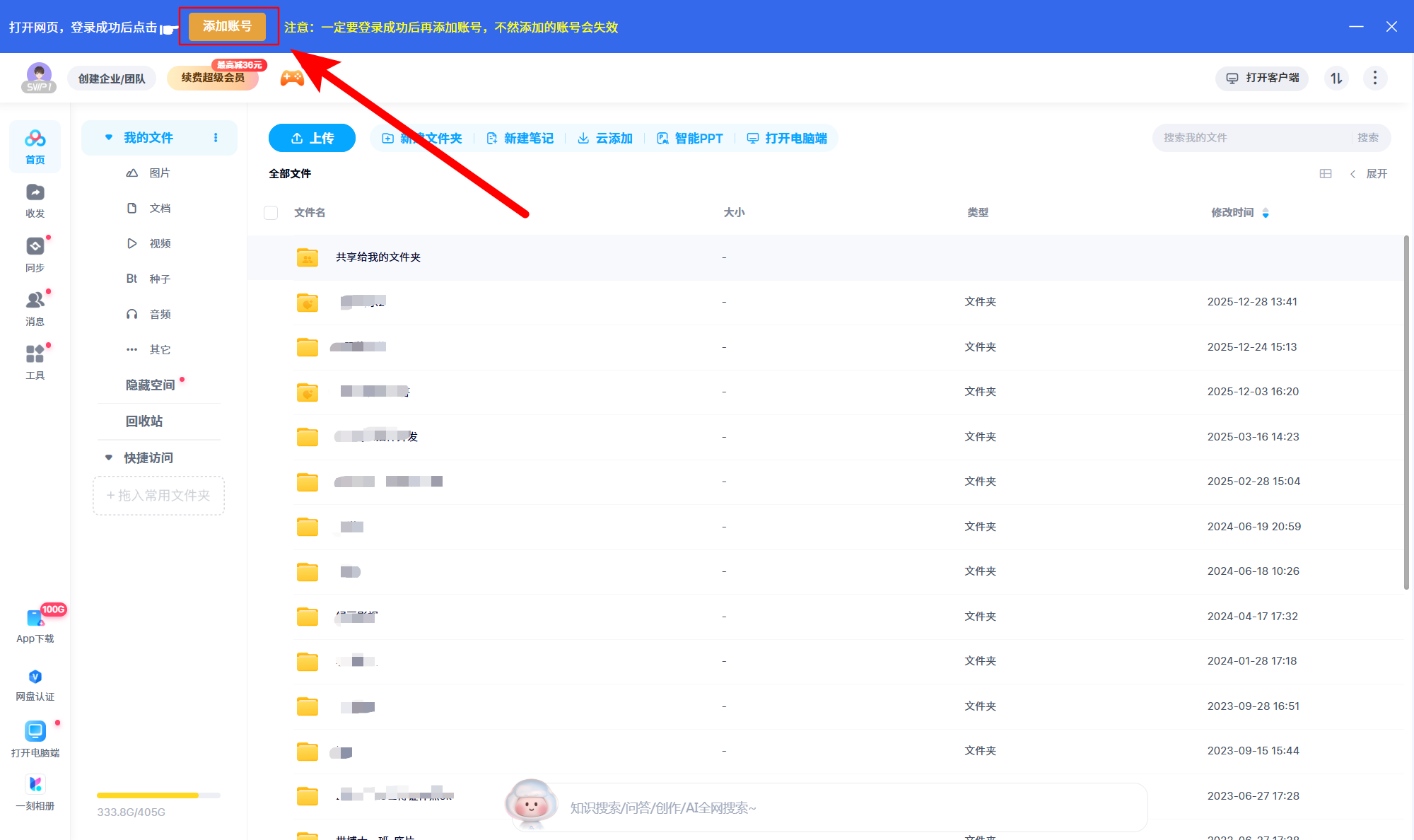Click the storage usage progress bar

coord(158,795)
